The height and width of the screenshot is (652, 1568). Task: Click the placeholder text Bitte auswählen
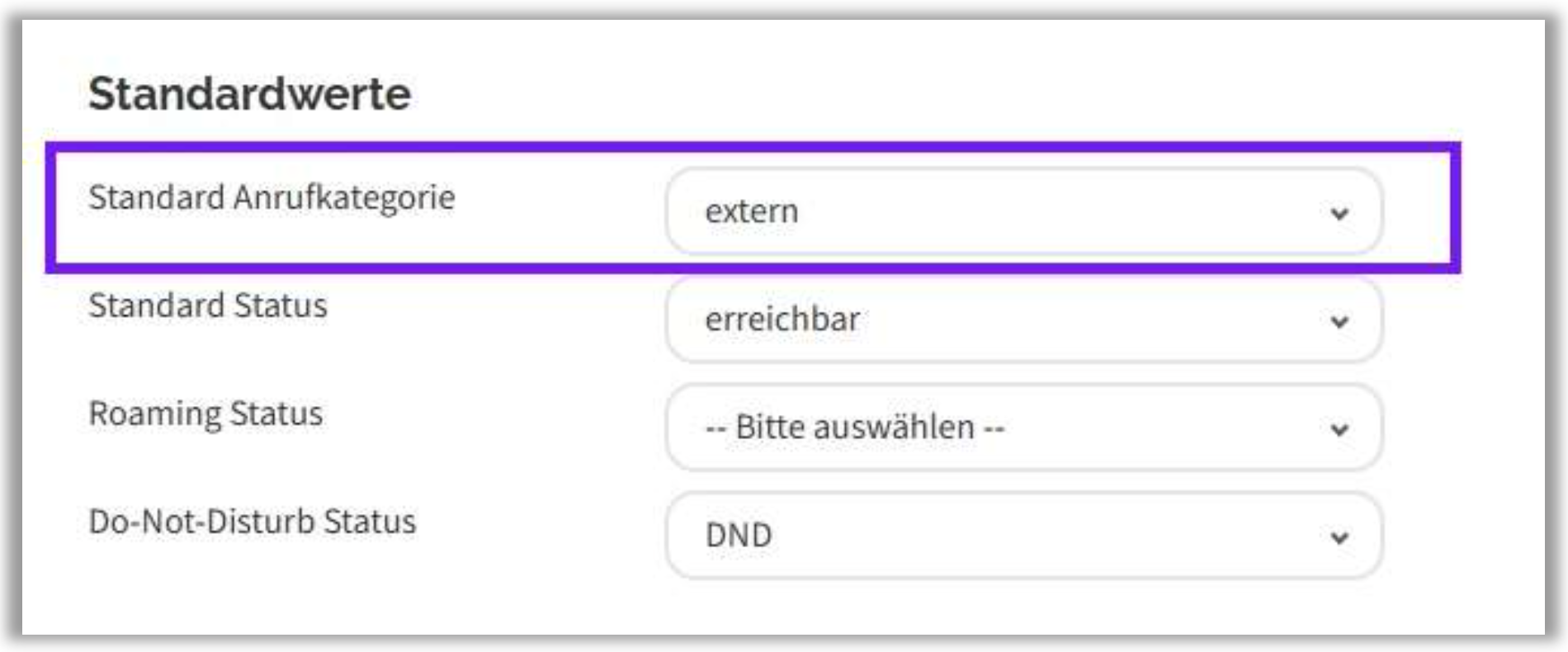click(854, 428)
